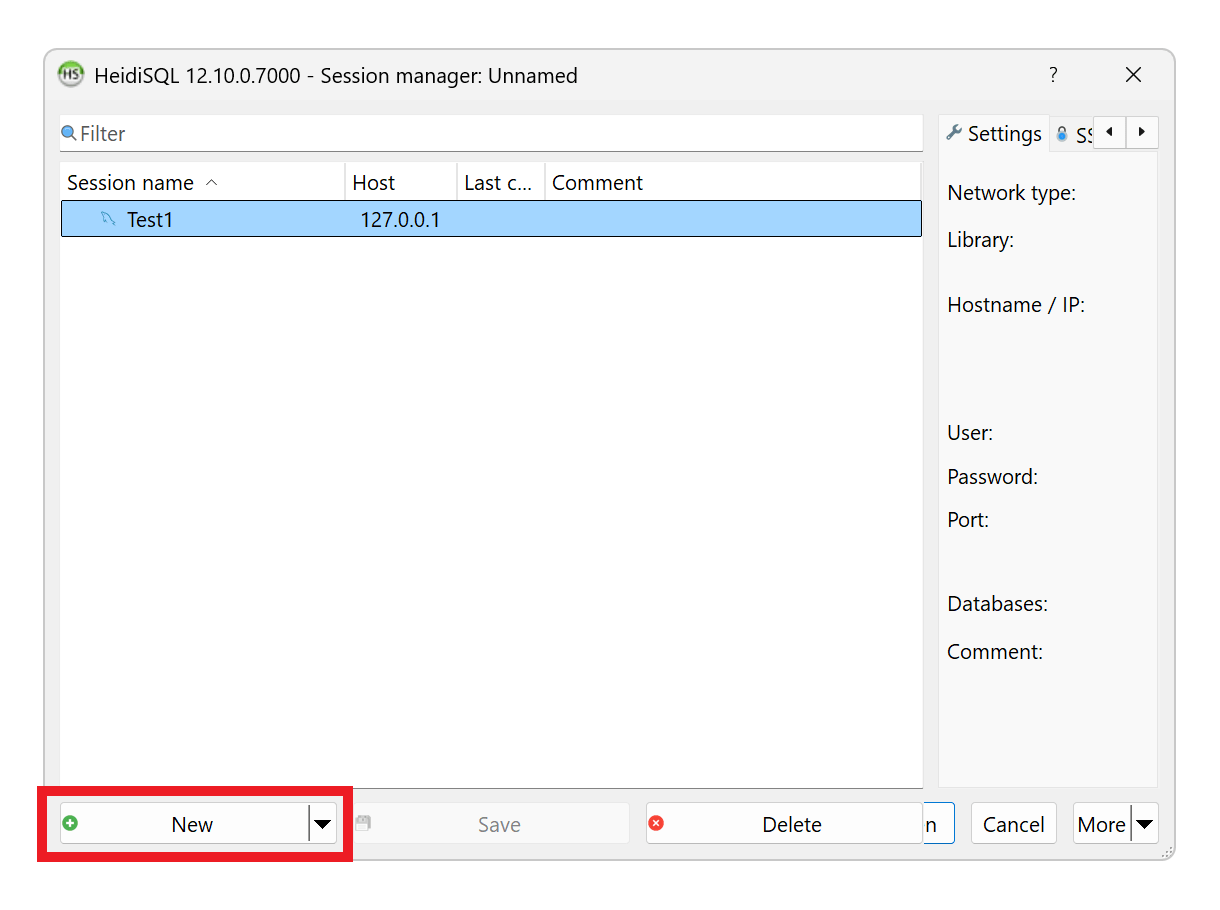Open the partially hidden SSH tunnel tab
1220x910 pixels.
pyautogui.click(x=1072, y=135)
